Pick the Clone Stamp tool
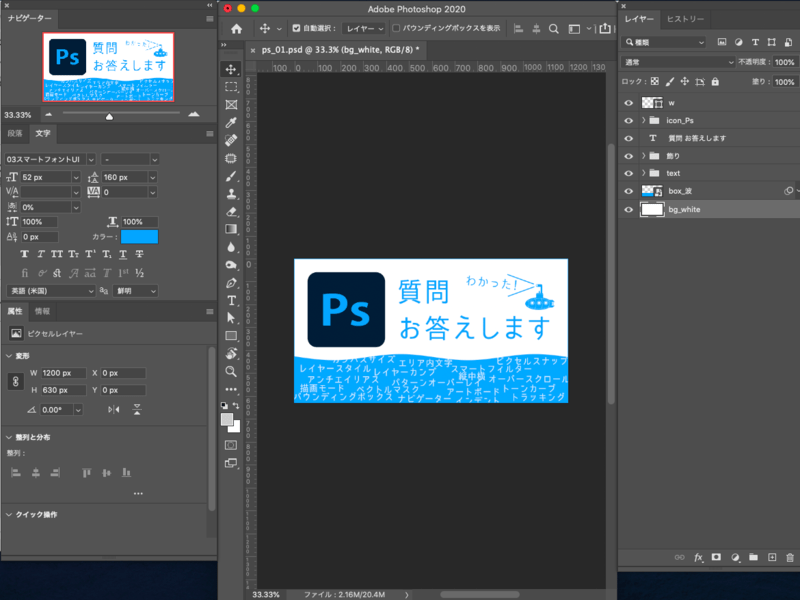Viewport: 800px width, 600px height. coord(231,193)
